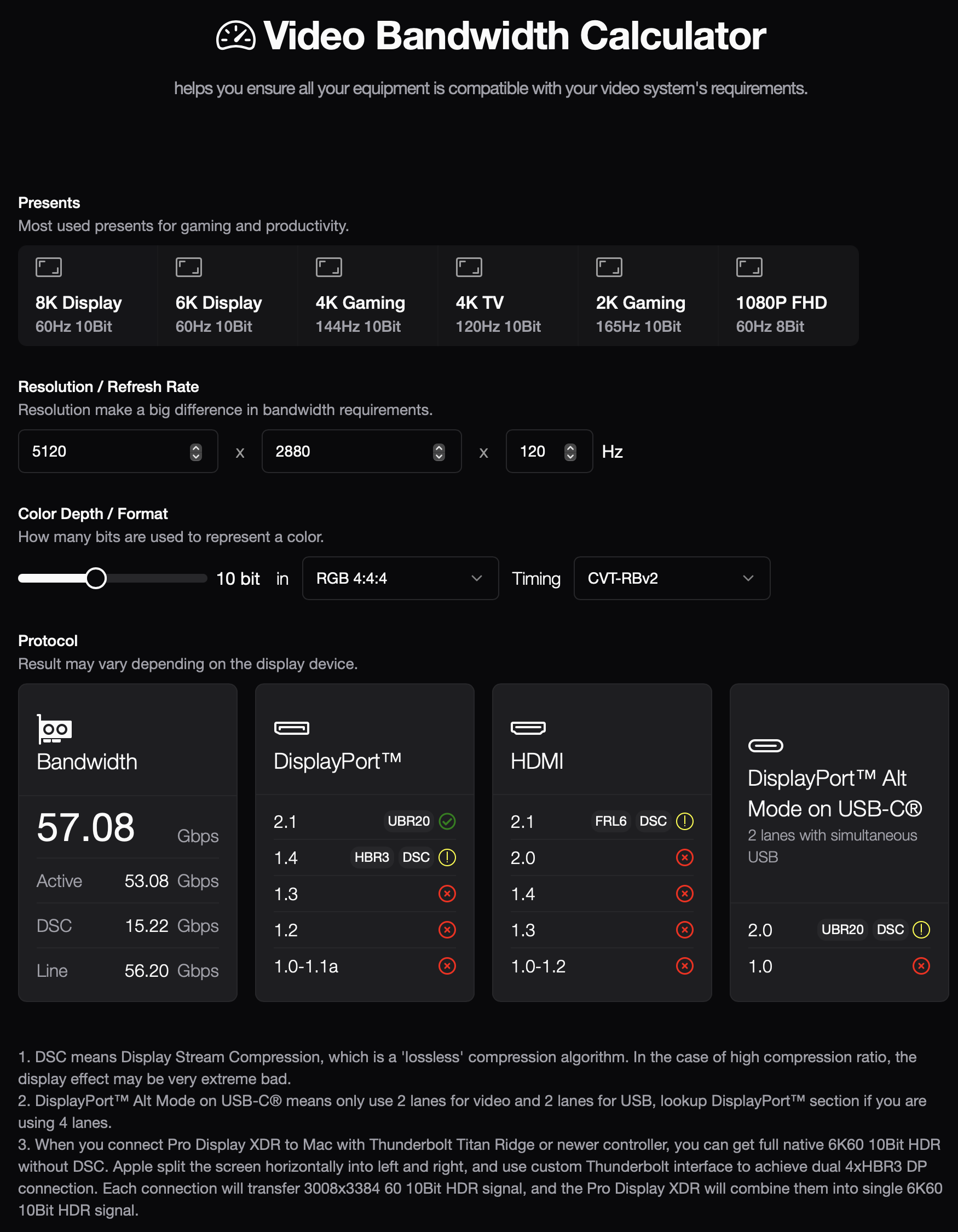The image size is (958, 1232).
Task: Click the monitor icon on the 4K TV card
Action: (x=469, y=267)
